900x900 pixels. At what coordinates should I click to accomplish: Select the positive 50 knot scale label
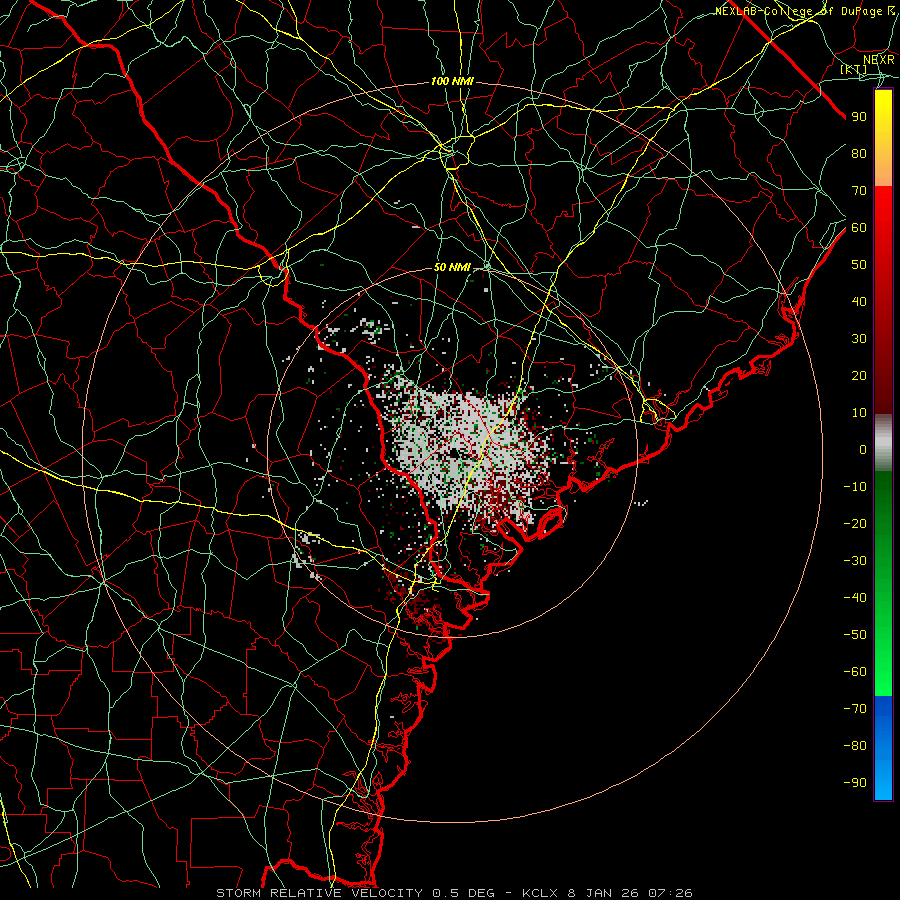(x=859, y=265)
